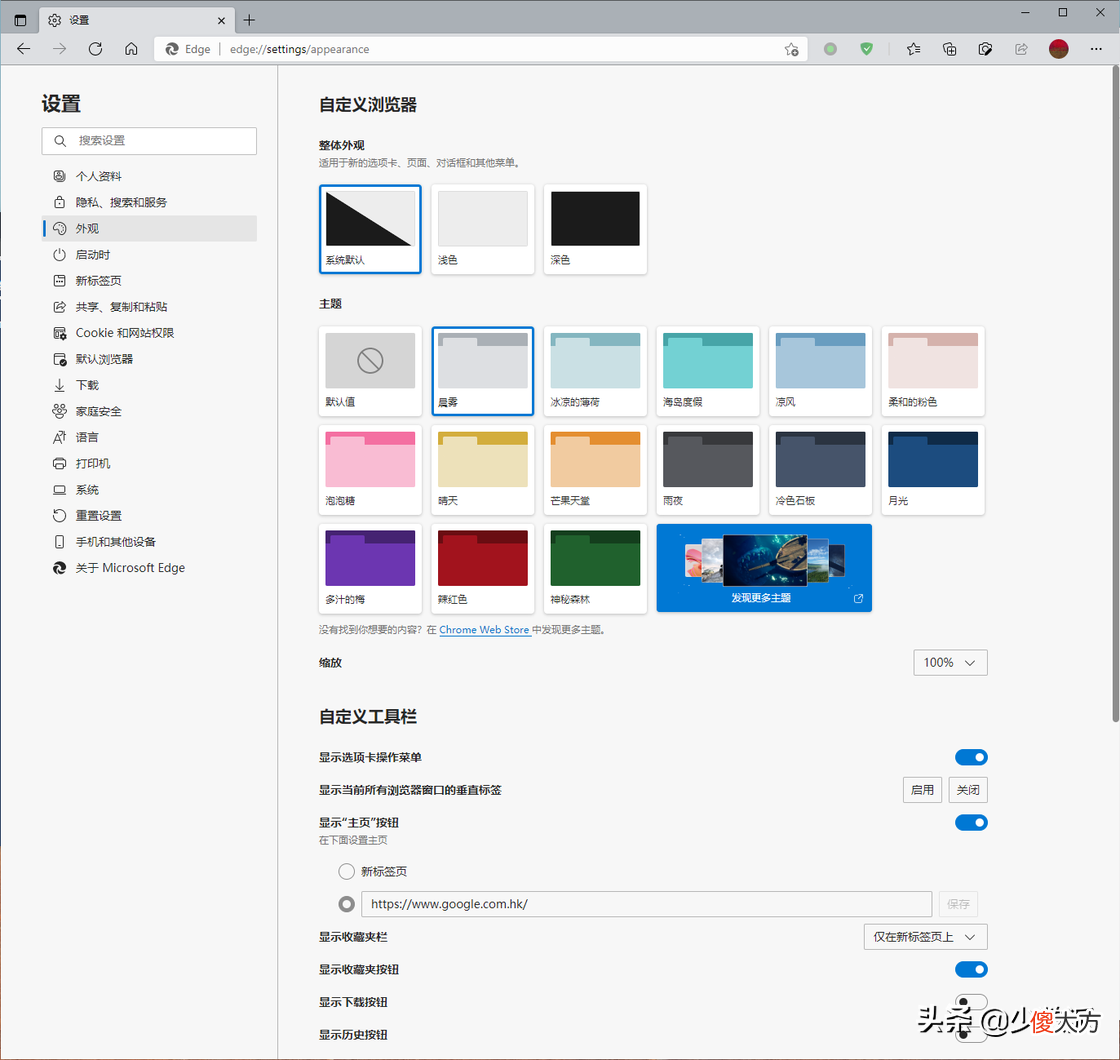Click 关闭 for vertical tabs
1120x1060 pixels.
tap(968, 790)
